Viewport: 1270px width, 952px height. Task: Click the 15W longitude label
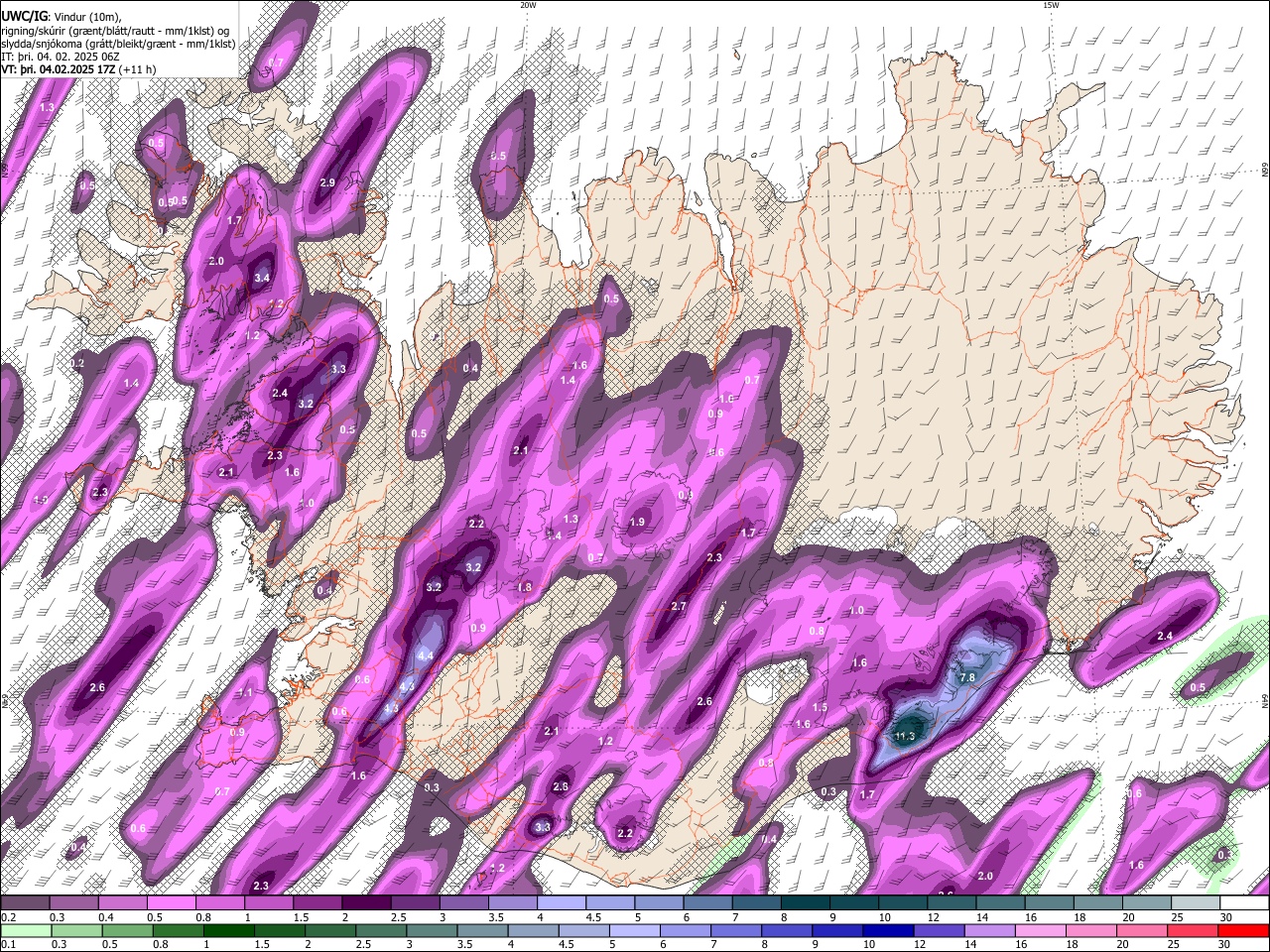1051,5
